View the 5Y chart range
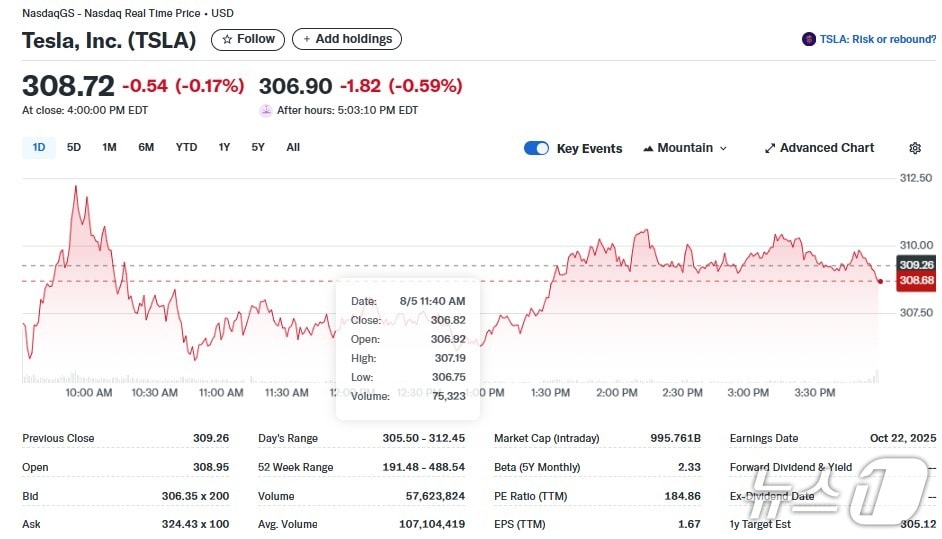 click(x=258, y=147)
